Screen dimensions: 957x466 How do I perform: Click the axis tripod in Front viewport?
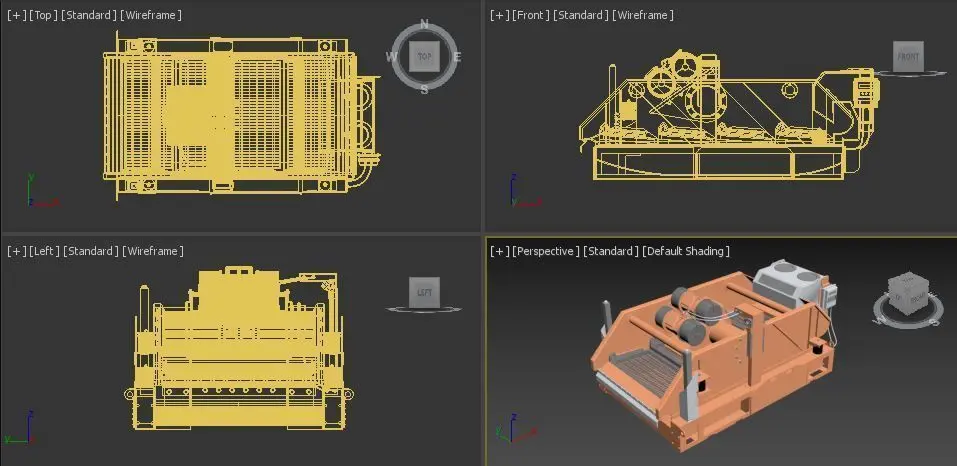click(525, 191)
